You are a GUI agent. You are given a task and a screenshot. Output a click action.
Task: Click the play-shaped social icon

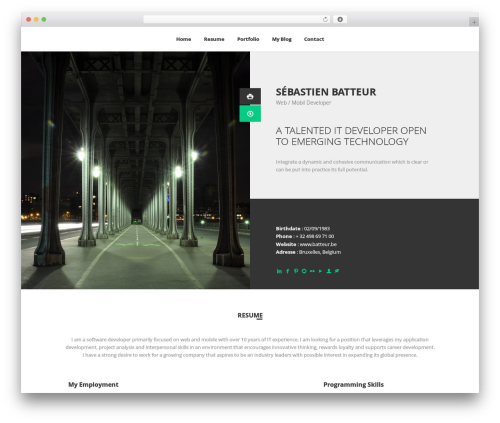pyautogui.click(x=320, y=271)
